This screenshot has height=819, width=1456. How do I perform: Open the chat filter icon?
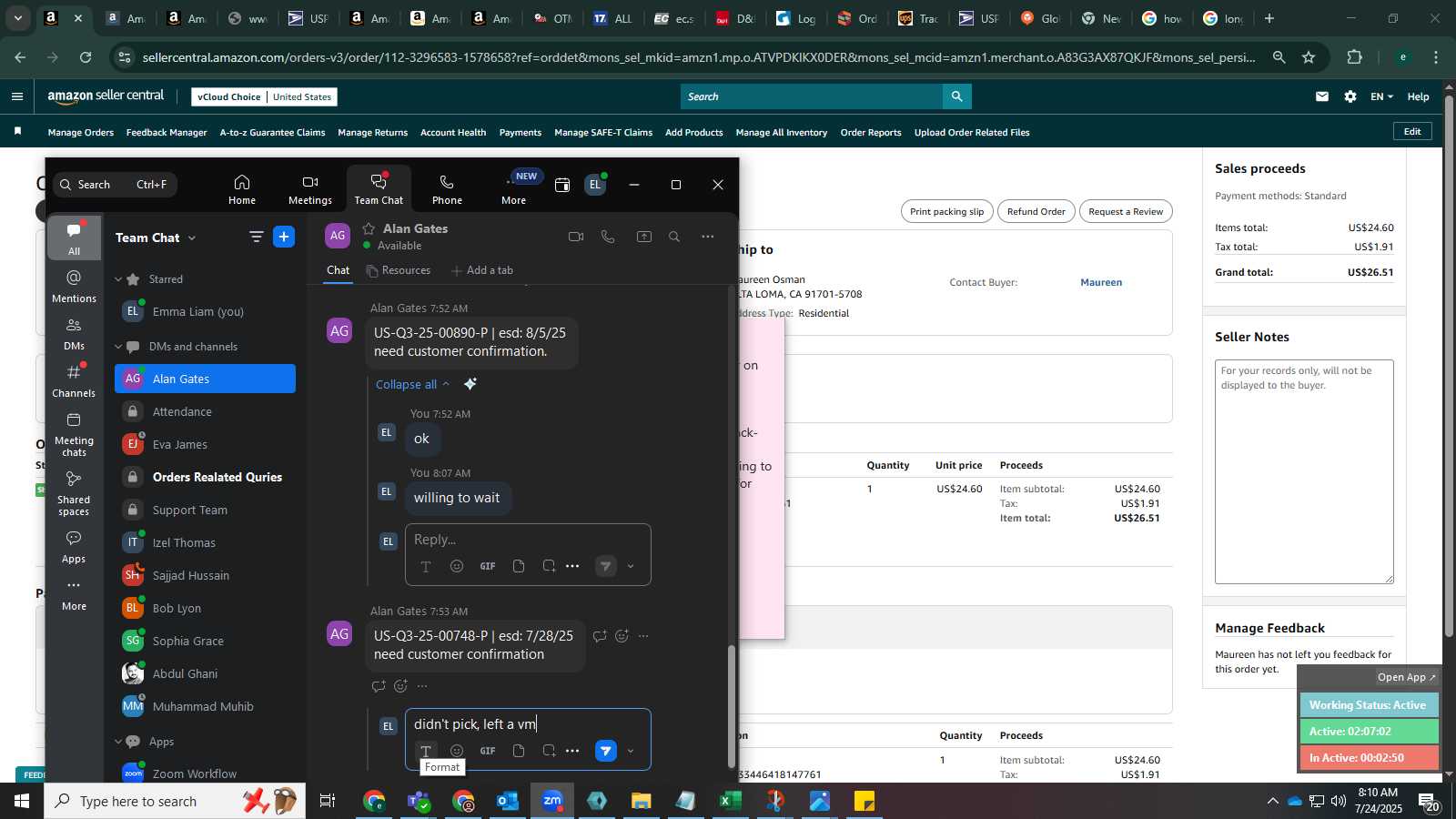(257, 237)
